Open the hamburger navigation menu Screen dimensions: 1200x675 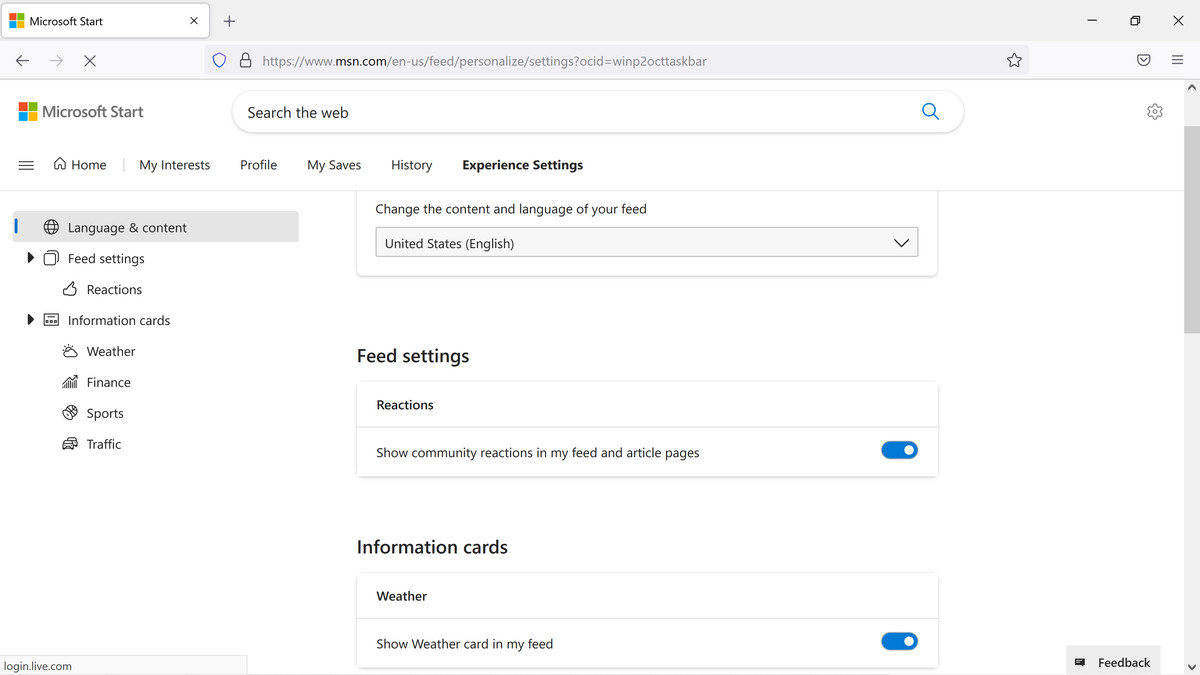tap(27, 165)
